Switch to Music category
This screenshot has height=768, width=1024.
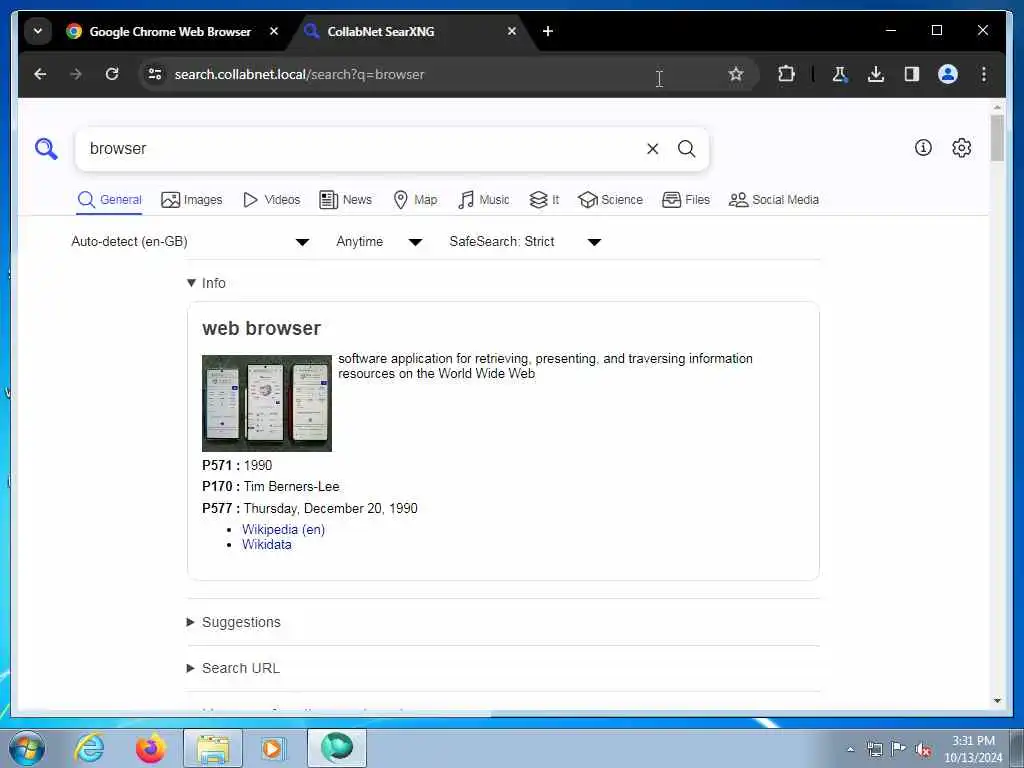point(483,200)
